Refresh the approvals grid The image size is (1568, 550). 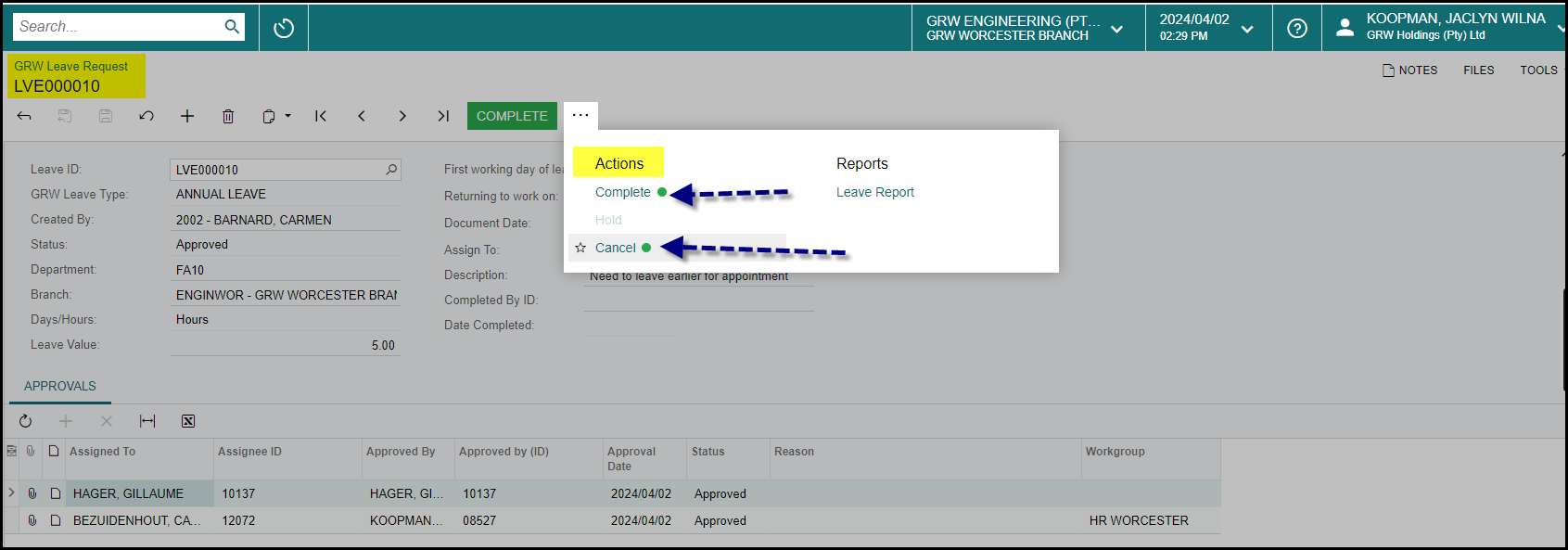coord(25,421)
